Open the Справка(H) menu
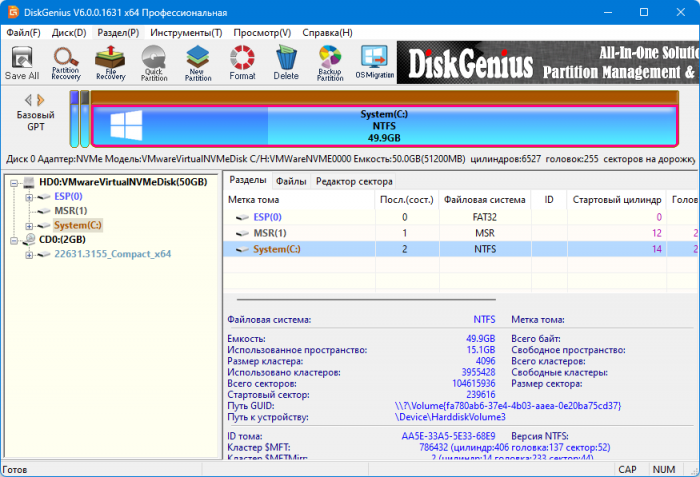Viewport: 700px width, 477px height. coord(327,33)
